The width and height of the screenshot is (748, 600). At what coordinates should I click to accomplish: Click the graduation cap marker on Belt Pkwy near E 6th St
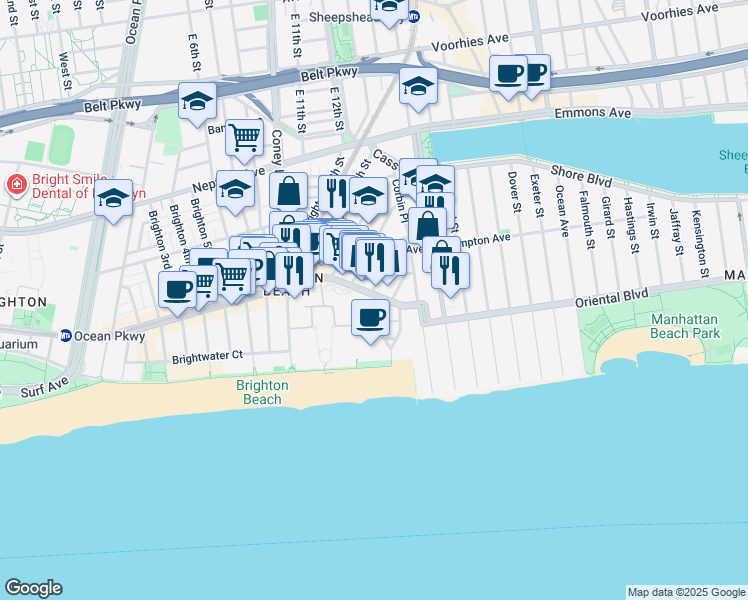coord(197,104)
